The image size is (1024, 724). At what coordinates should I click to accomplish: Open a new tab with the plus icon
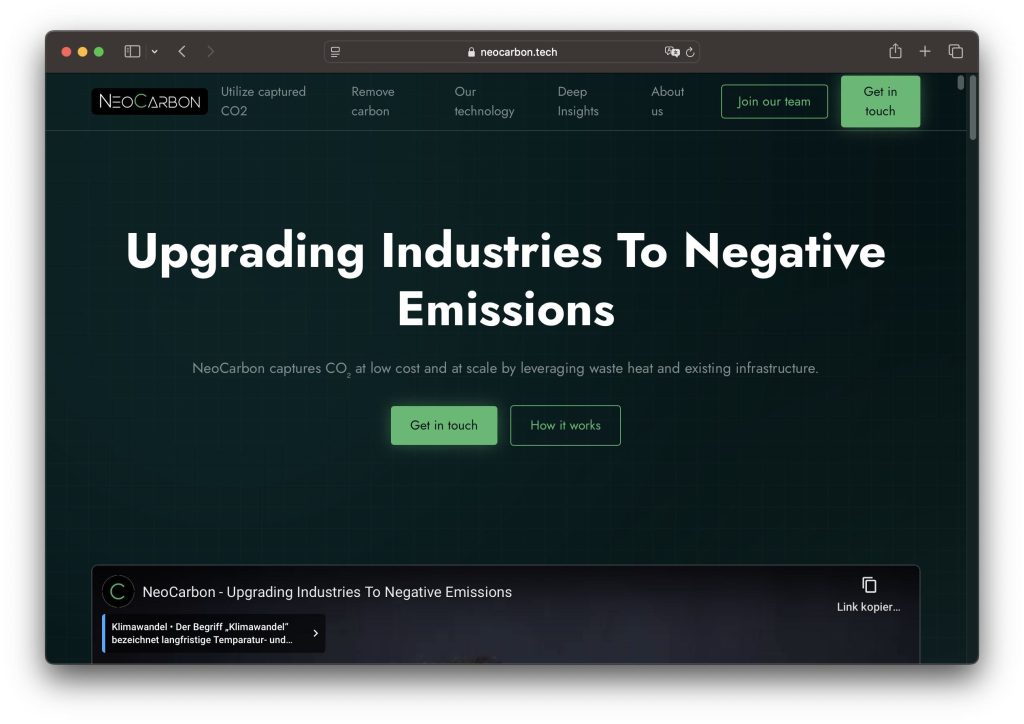pos(925,52)
